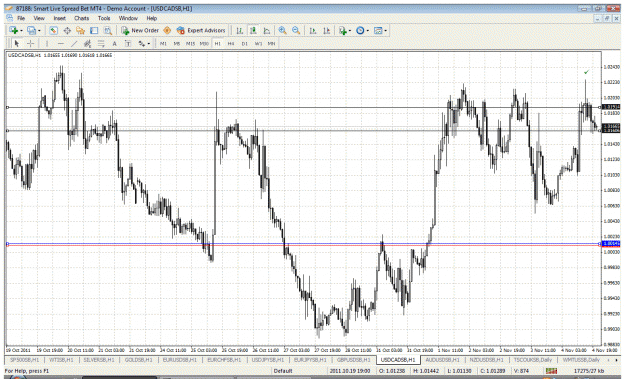Viewport: 625px width, 379px height.
Task: Open the Data Window crosshair-target icon
Action: (67, 30)
